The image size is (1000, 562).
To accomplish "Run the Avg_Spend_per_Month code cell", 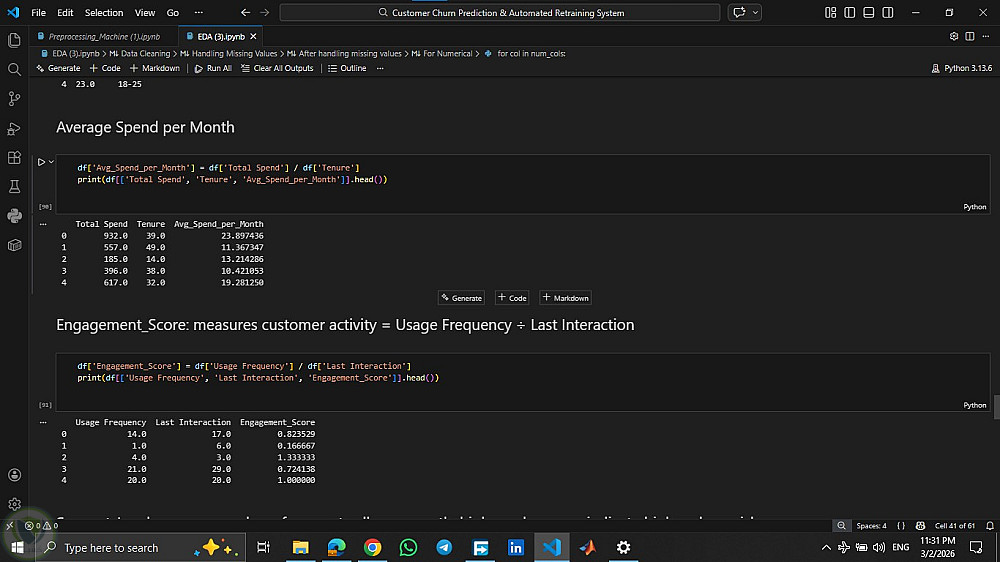I will coord(41,161).
